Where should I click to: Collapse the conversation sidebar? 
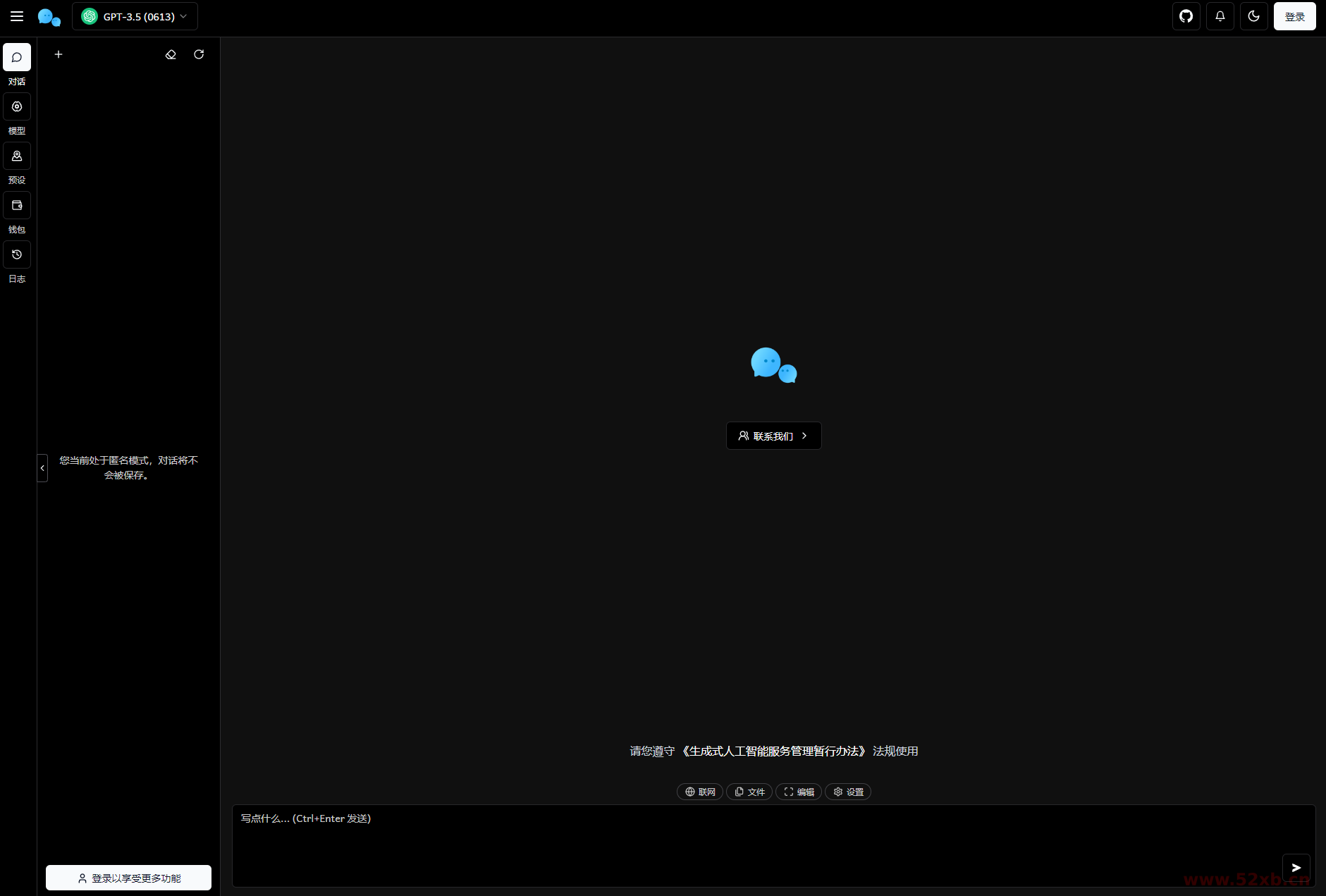pyautogui.click(x=42, y=467)
